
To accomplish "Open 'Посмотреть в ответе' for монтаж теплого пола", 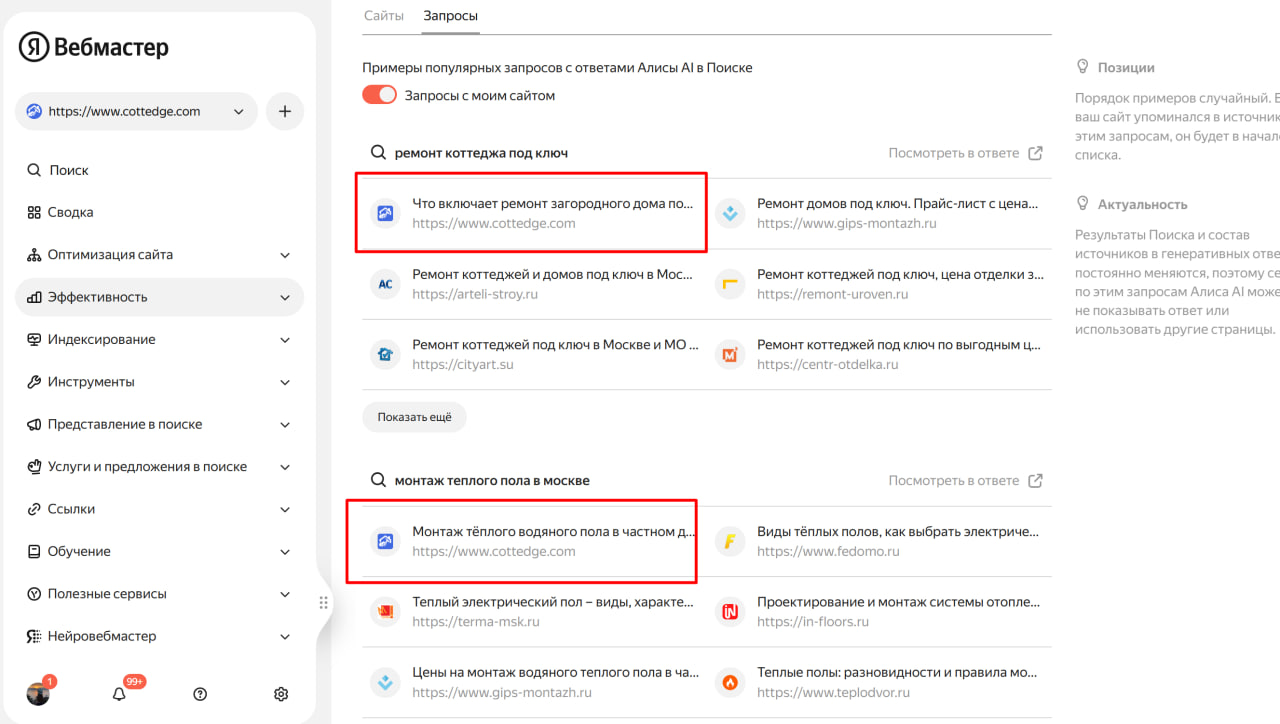I will point(966,481).
